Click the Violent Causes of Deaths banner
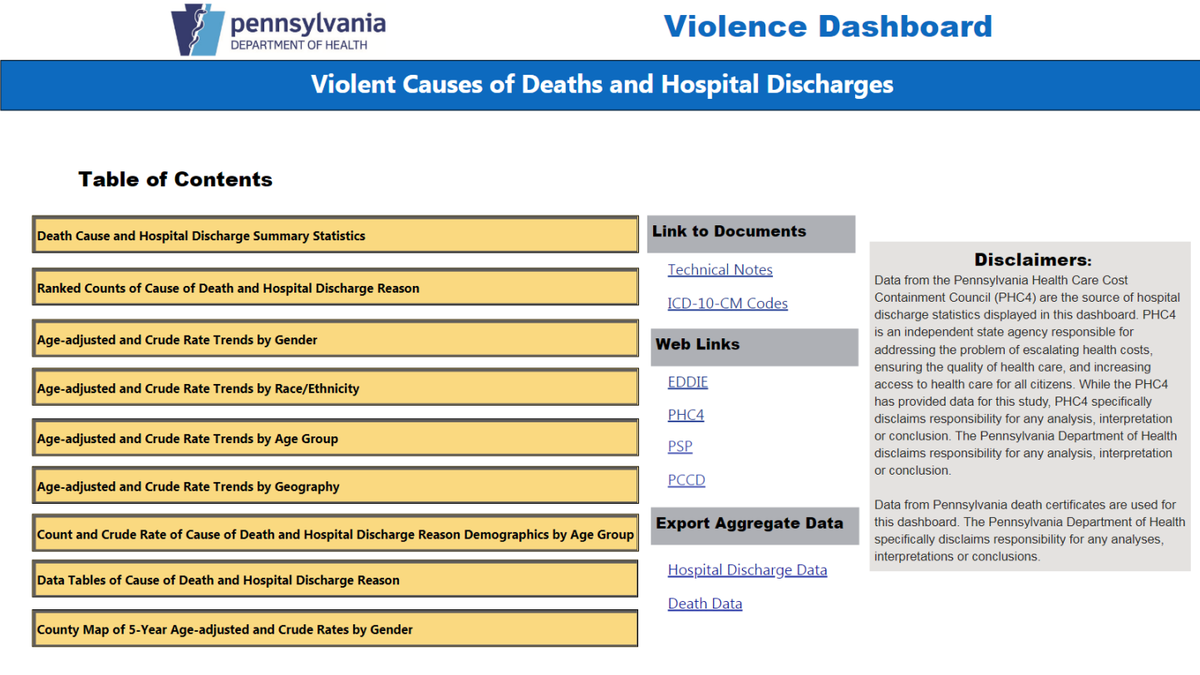The height and width of the screenshot is (675, 1200). pyautogui.click(x=600, y=85)
